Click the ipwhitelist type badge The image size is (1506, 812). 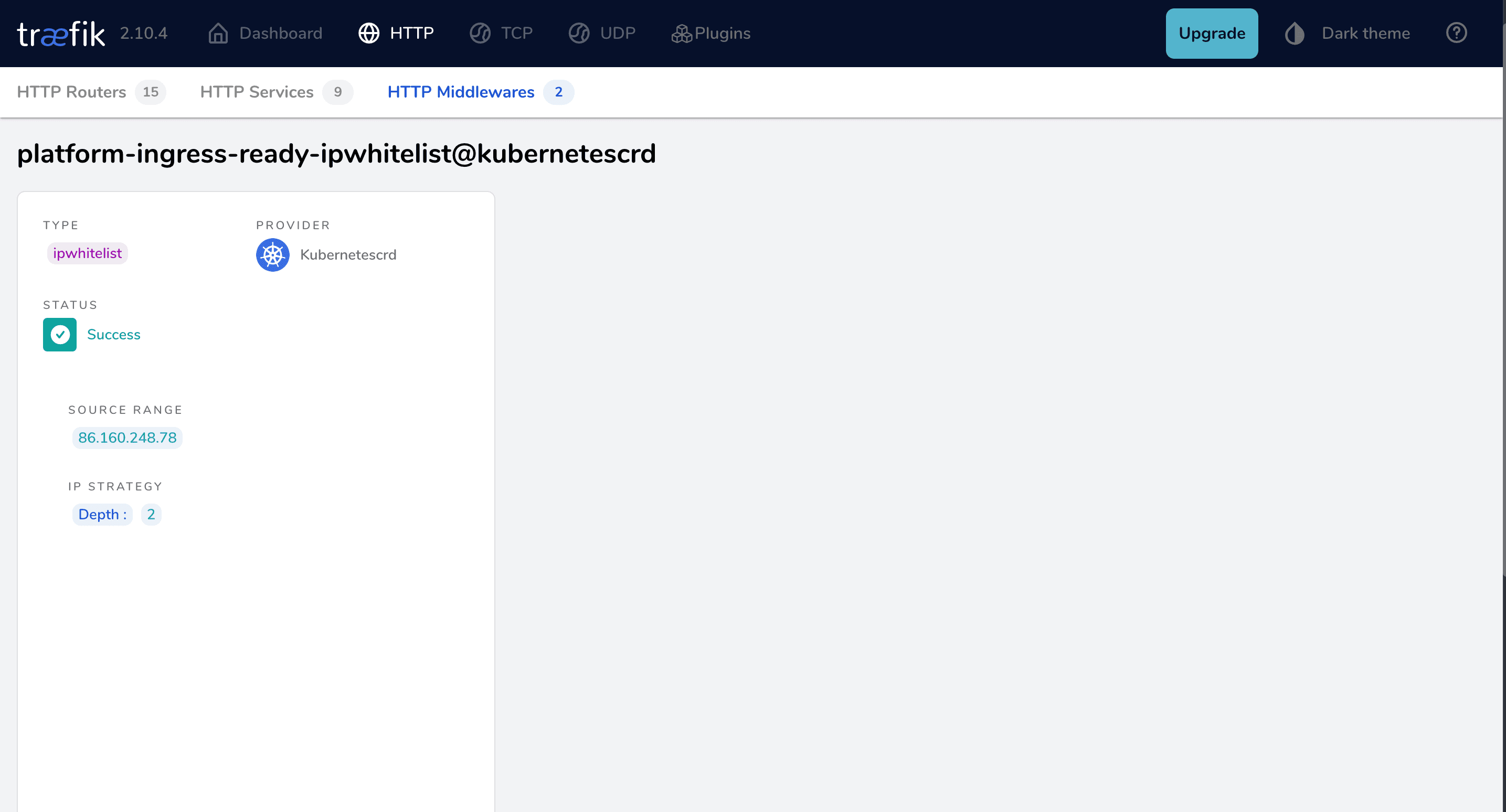(87, 253)
